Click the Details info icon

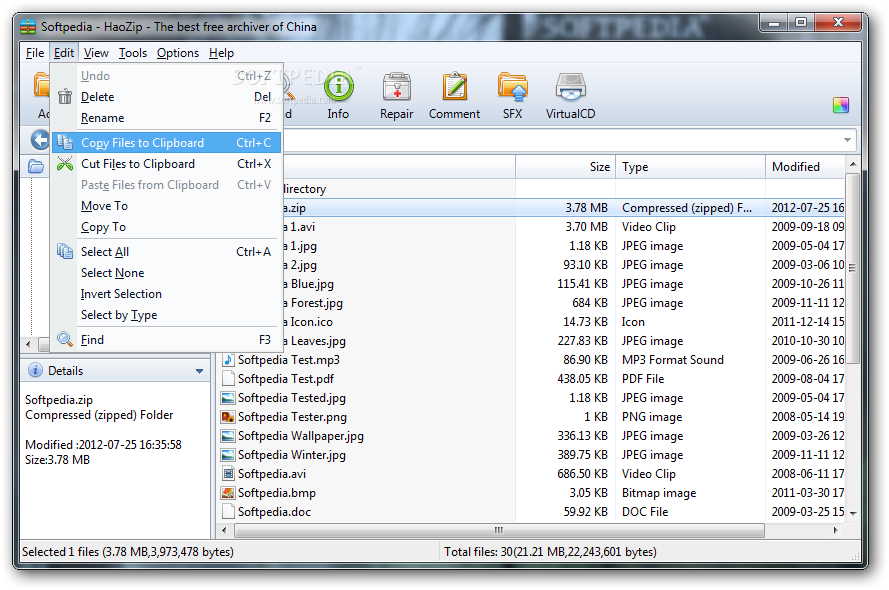35,370
